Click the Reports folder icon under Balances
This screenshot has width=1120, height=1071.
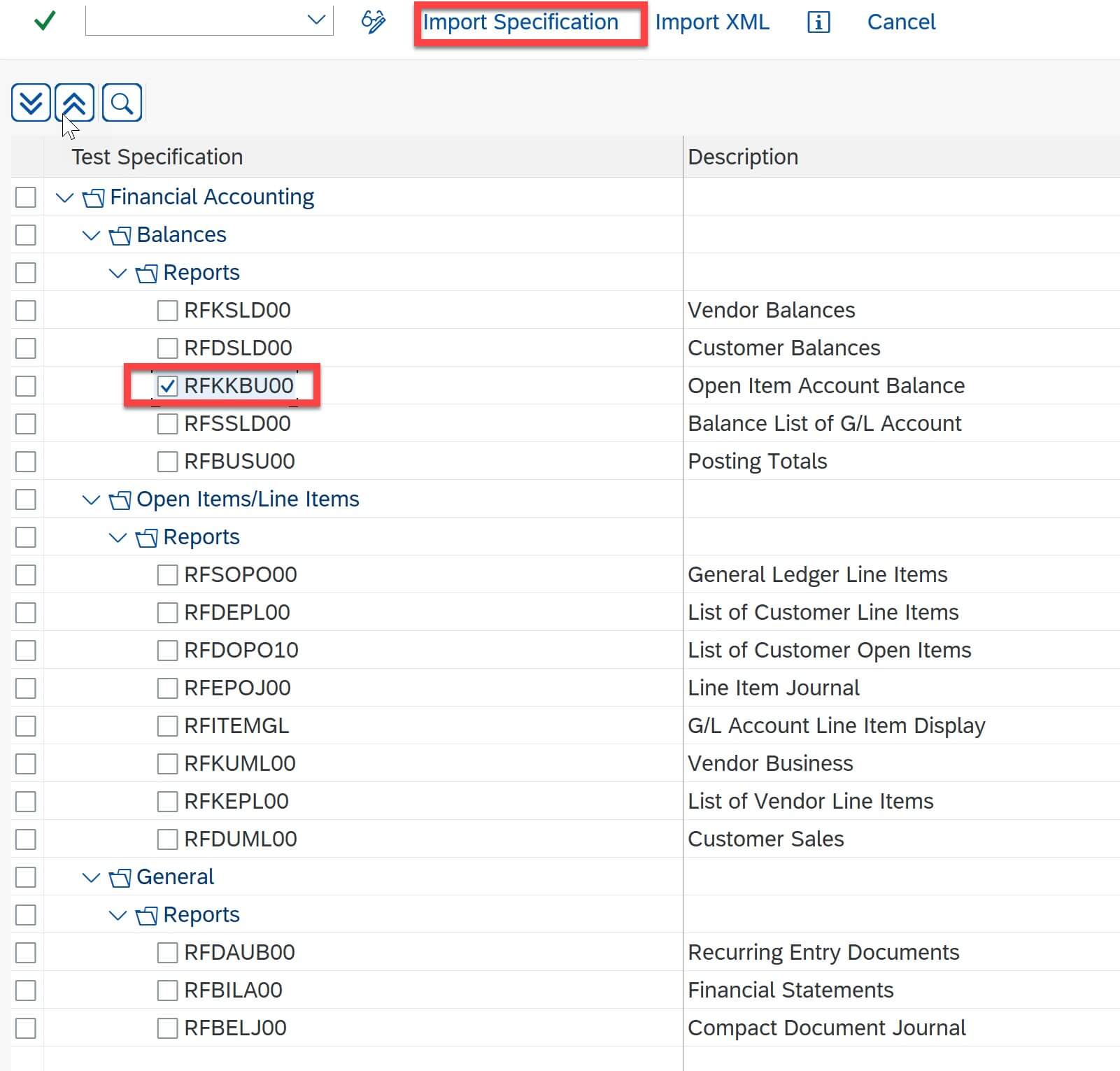pyautogui.click(x=146, y=272)
